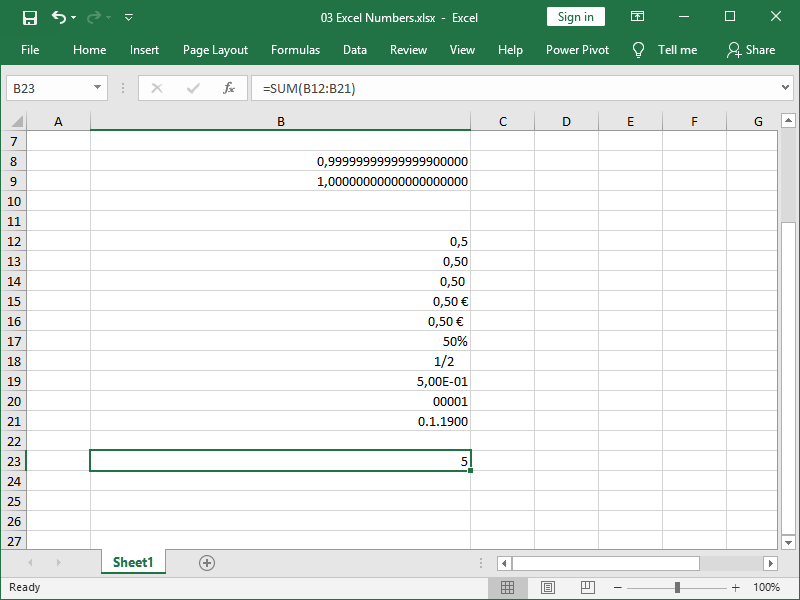The height and width of the screenshot is (600, 800).
Task: Open the Ribbon Display Options icon
Action: point(637,16)
